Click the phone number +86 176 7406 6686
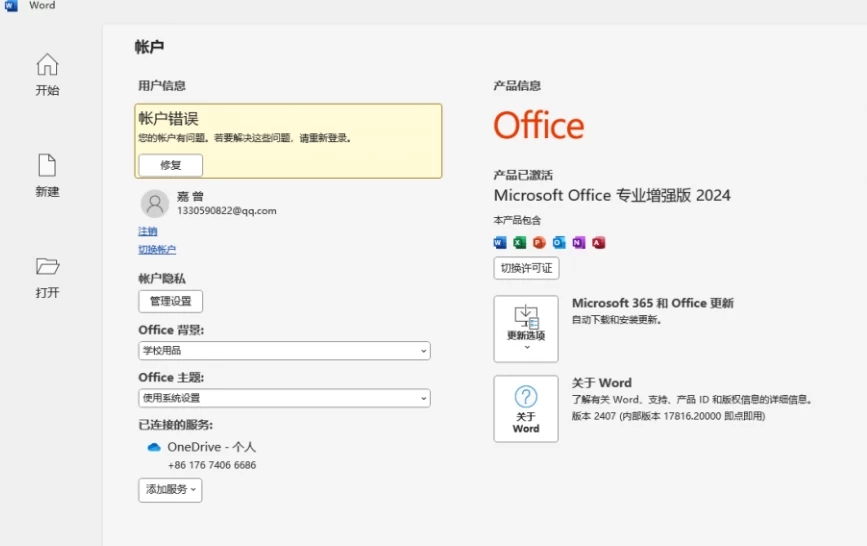Image resolution: width=867 pixels, height=546 pixels. pos(212,465)
